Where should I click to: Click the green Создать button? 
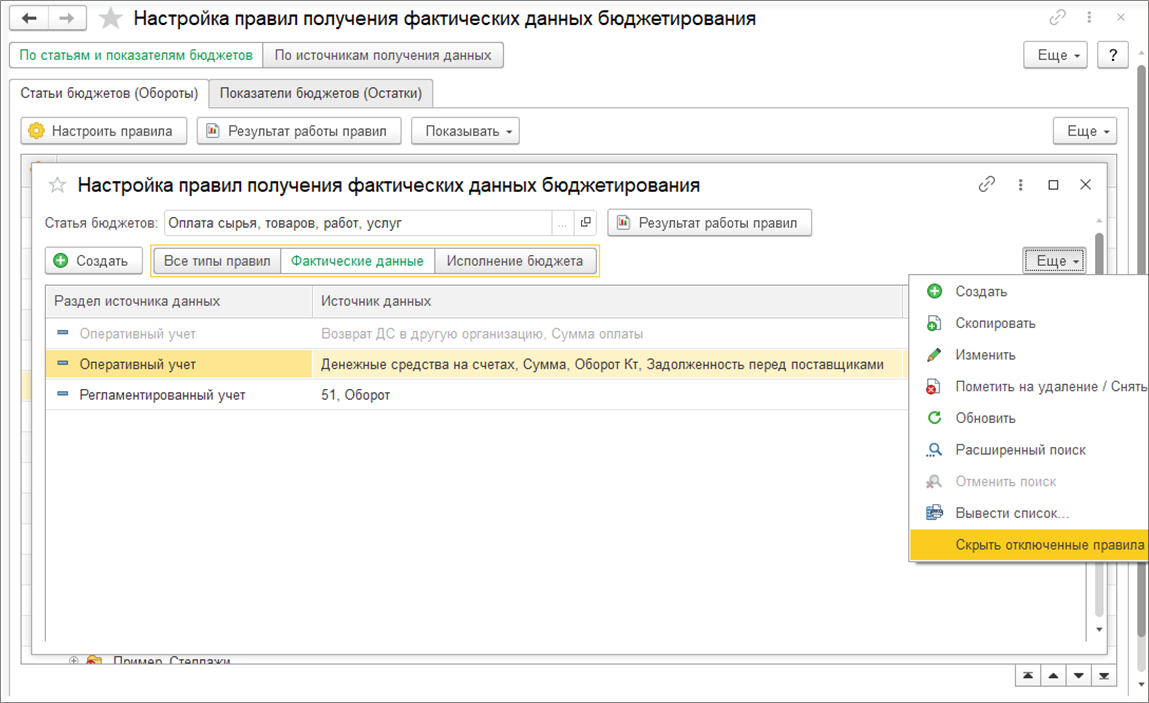point(94,261)
